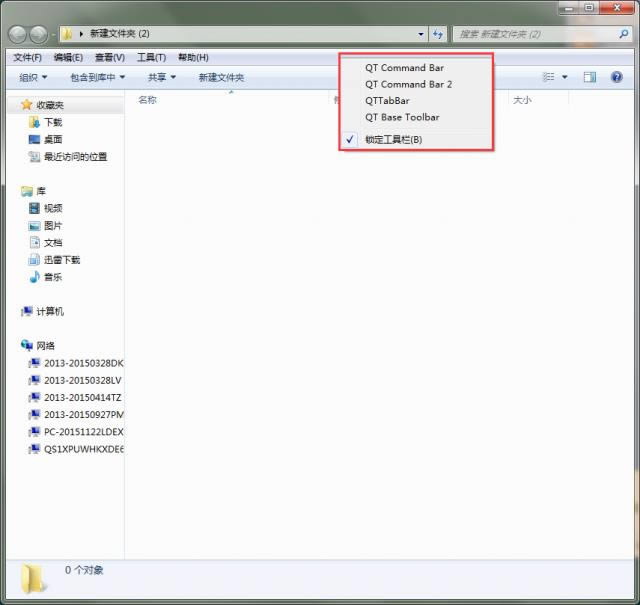Open the 组织 dropdown menu

33,77
